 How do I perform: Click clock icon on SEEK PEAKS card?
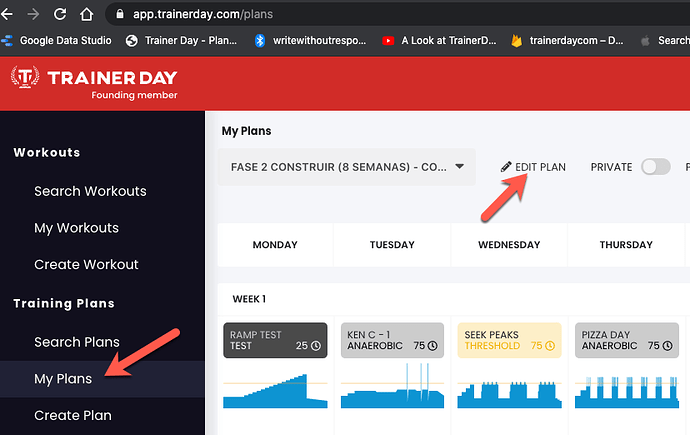550,346
